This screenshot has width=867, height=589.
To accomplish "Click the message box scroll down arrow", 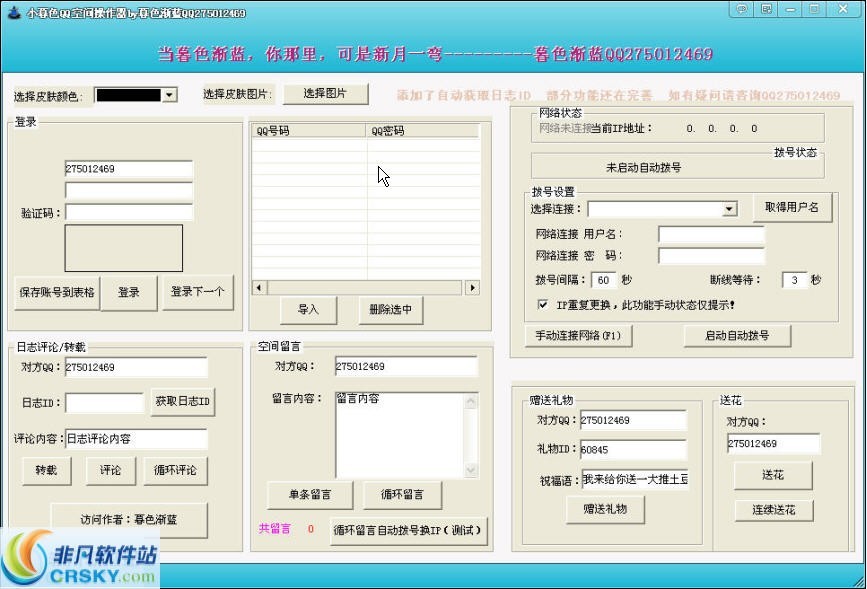I will point(471,470).
